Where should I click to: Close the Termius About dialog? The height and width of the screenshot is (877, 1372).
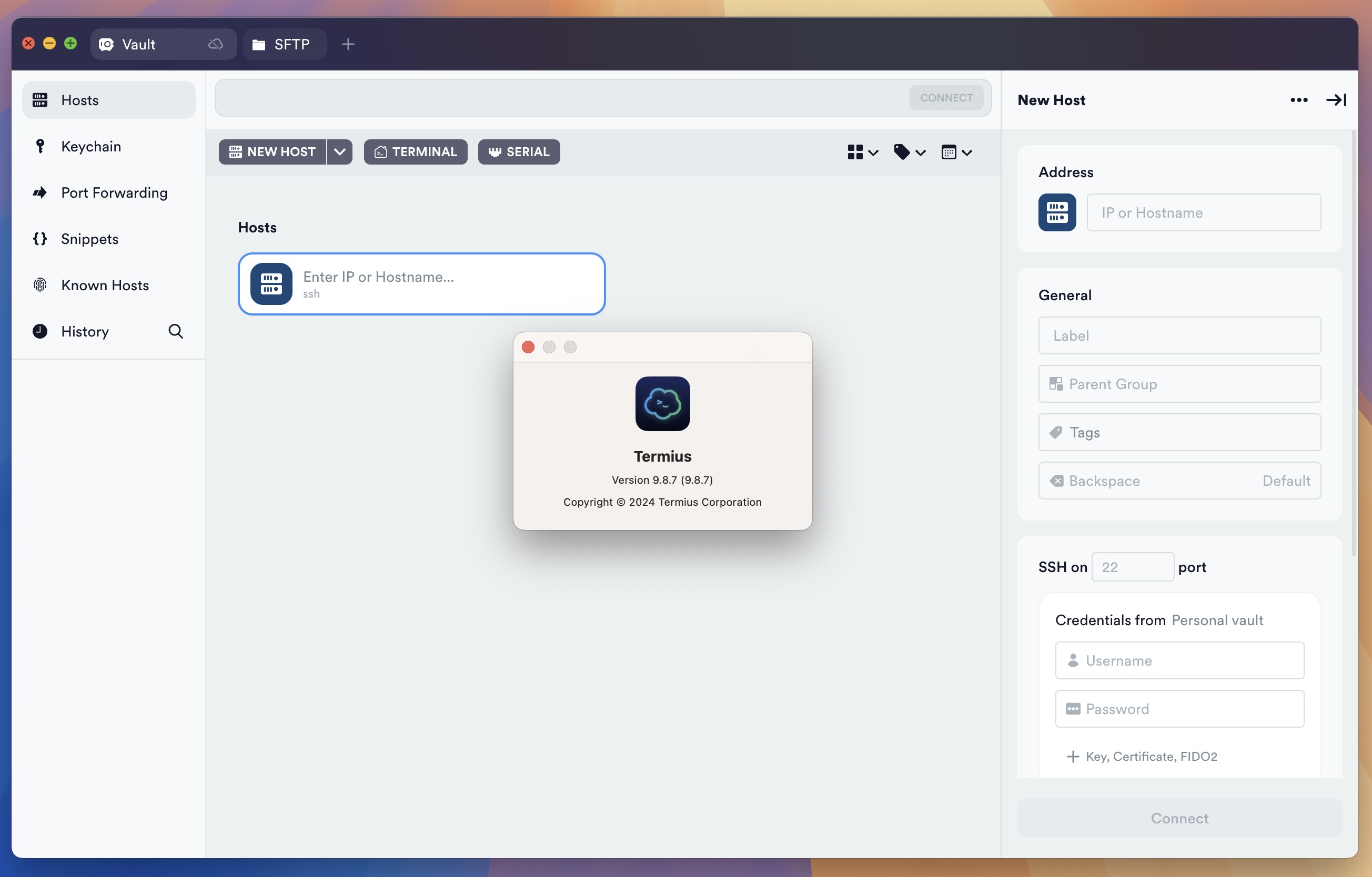(528, 347)
